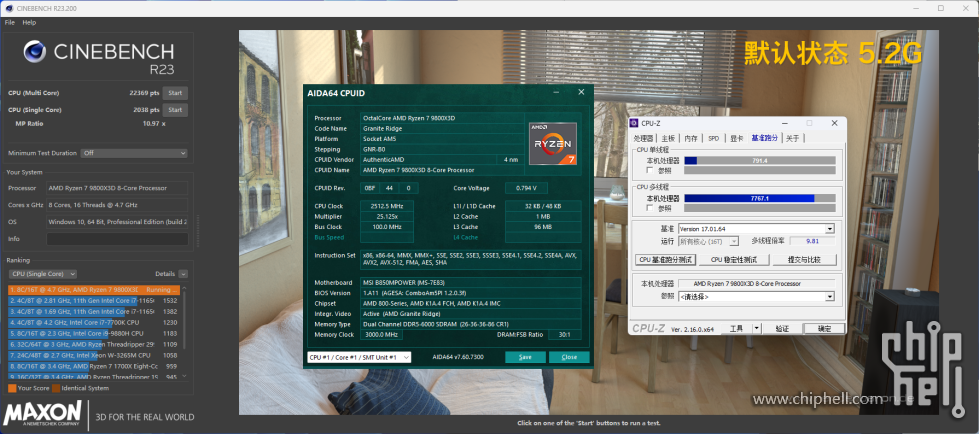Click the CPU-Z title bar icon
Screen dimensions: 979x434
[634, 123]
